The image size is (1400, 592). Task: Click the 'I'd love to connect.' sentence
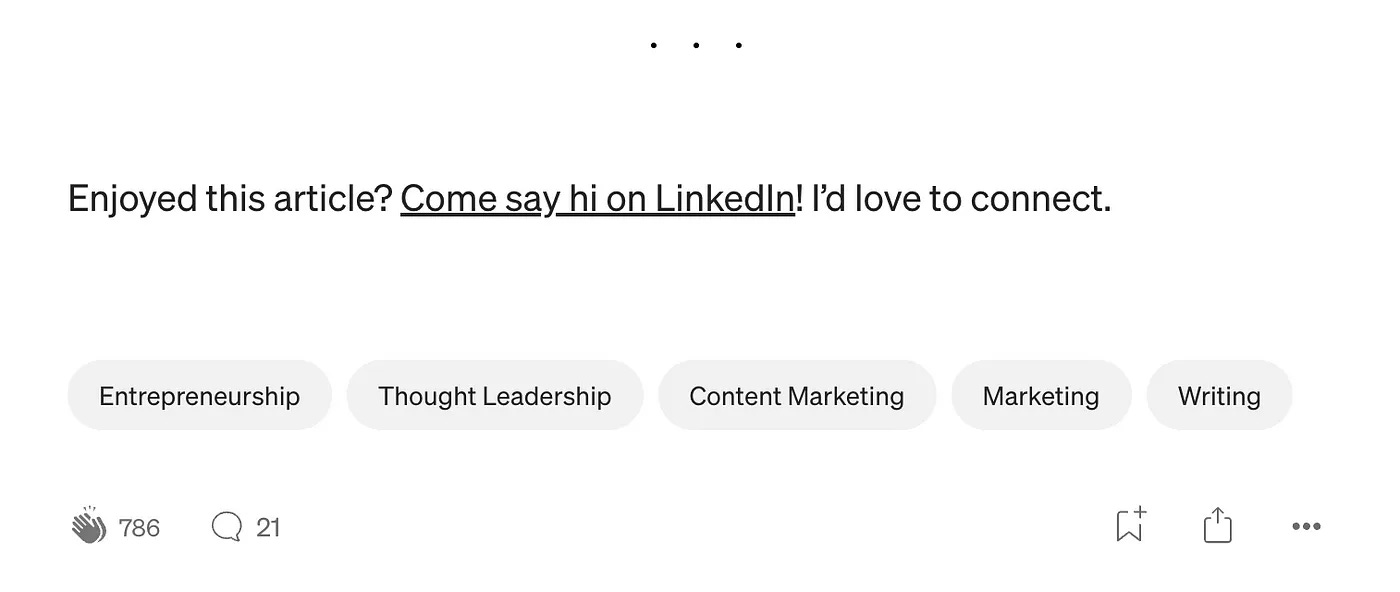[961, 199]
